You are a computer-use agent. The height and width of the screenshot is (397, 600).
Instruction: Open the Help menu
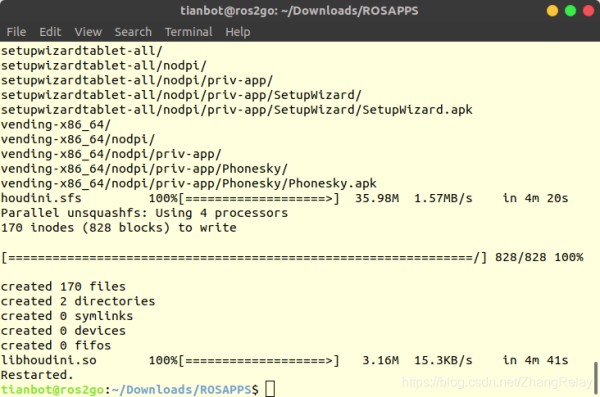[x=238, y=32]
